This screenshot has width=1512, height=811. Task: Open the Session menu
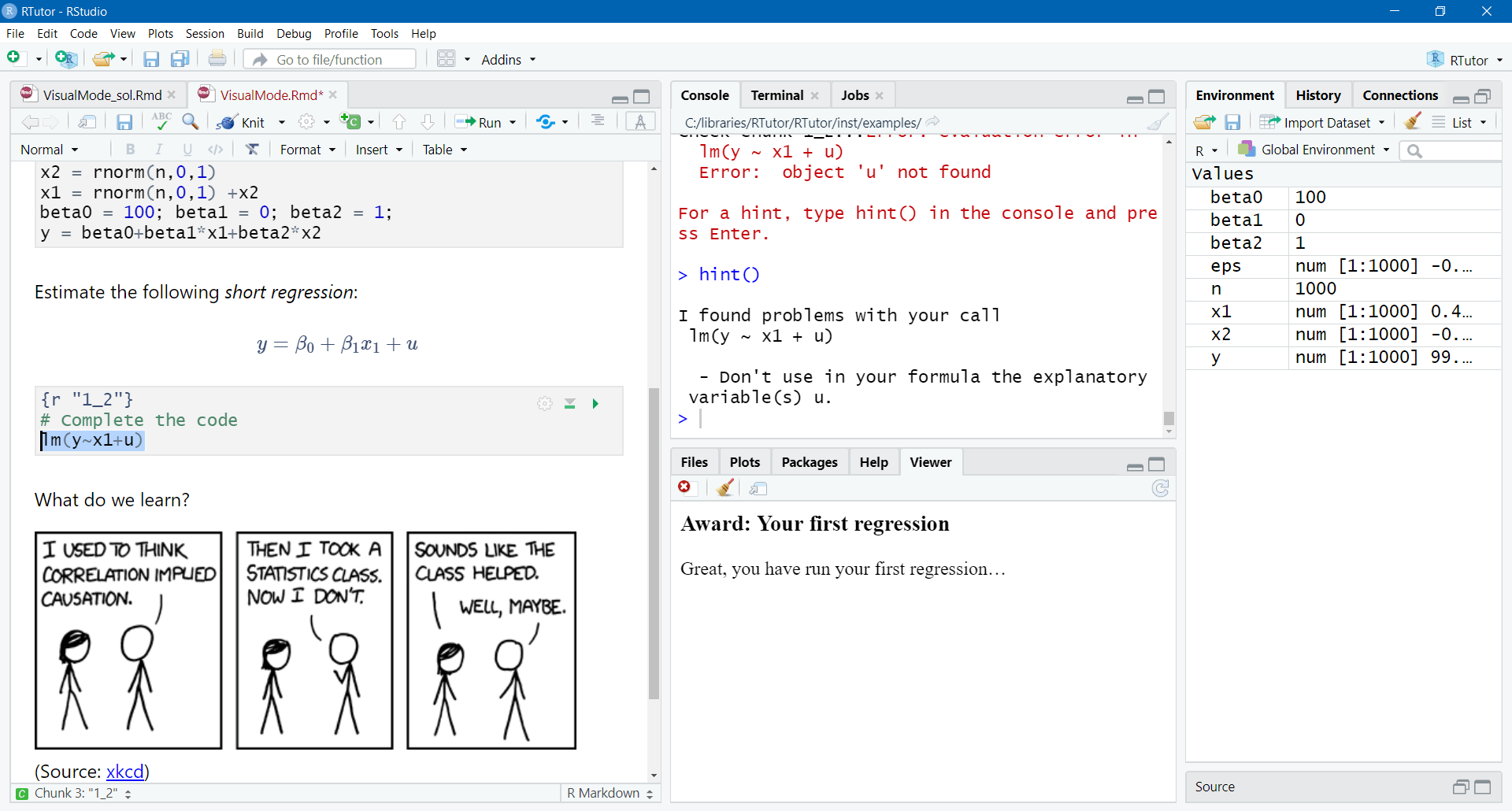(x=205, y=33)
